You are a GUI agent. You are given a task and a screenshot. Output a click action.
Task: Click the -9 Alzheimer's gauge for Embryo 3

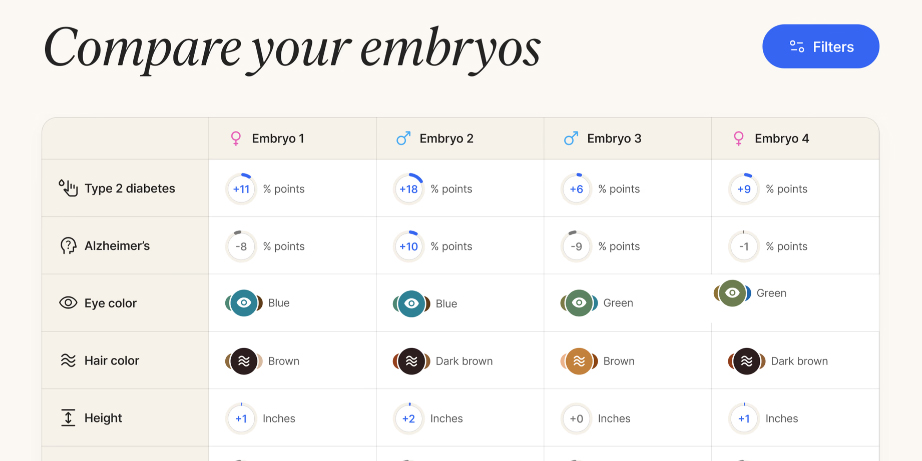(576, 246)
